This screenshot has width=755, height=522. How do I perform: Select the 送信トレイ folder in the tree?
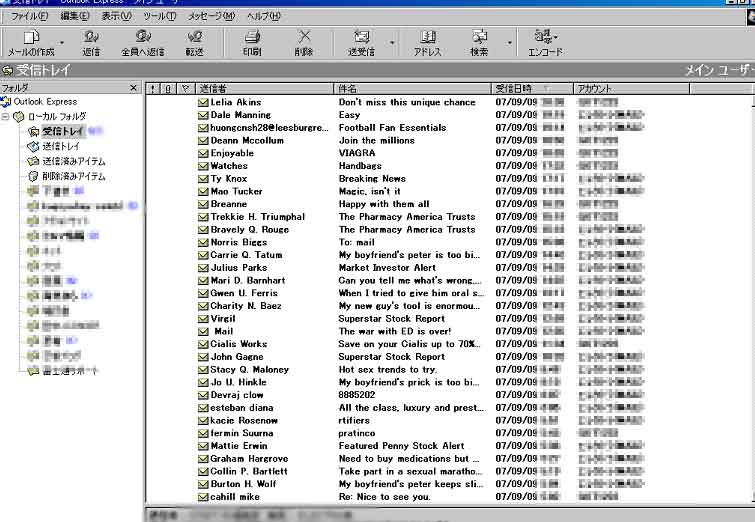tap(61, 146)
